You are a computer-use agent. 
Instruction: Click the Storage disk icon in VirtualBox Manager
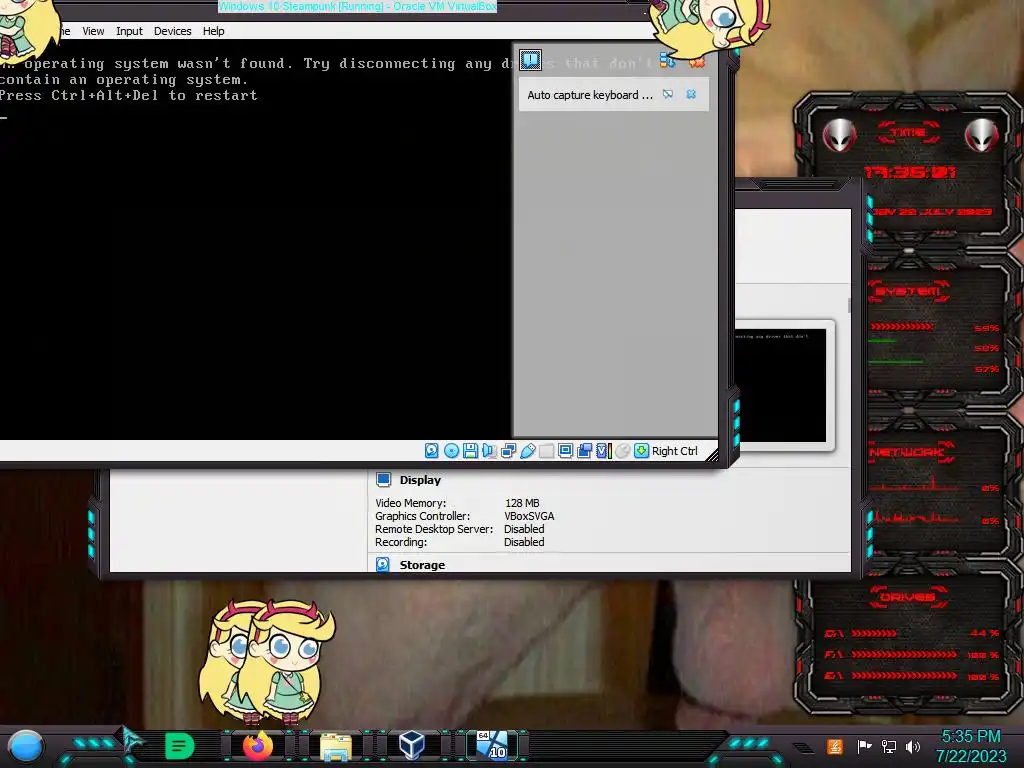click(383, 564)
